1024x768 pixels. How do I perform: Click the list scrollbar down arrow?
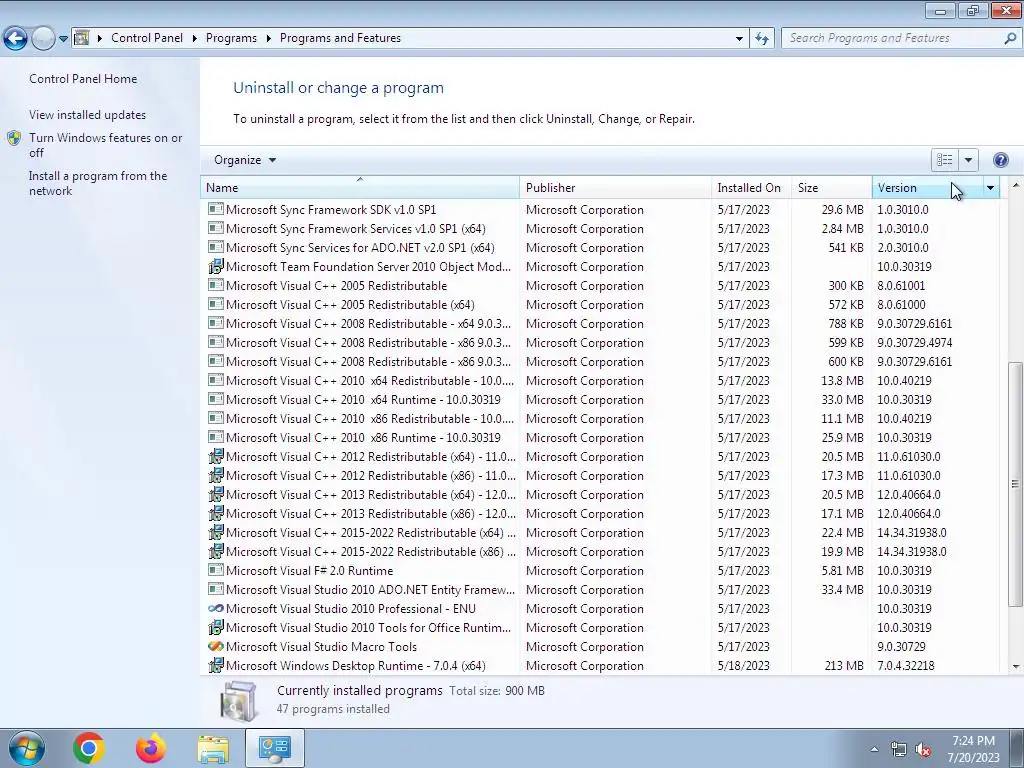[x=1015, y=667]
